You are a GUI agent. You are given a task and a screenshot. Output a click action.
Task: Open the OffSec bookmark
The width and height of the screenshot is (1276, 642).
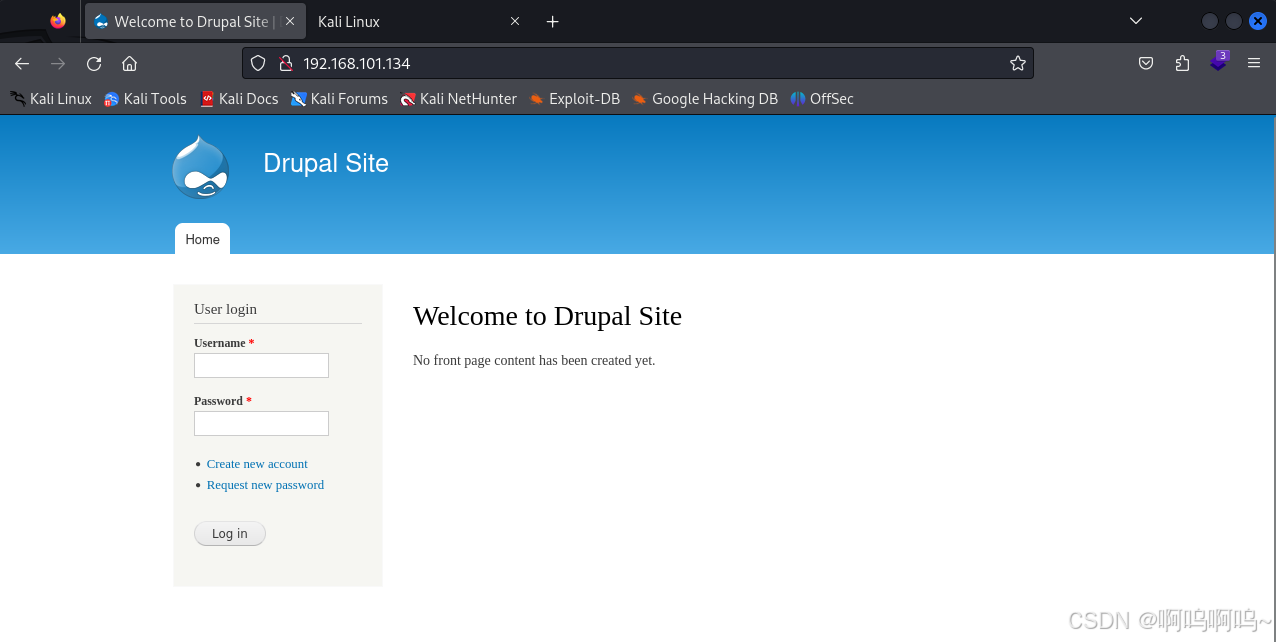pyautogui.click(x=822, y=99)
